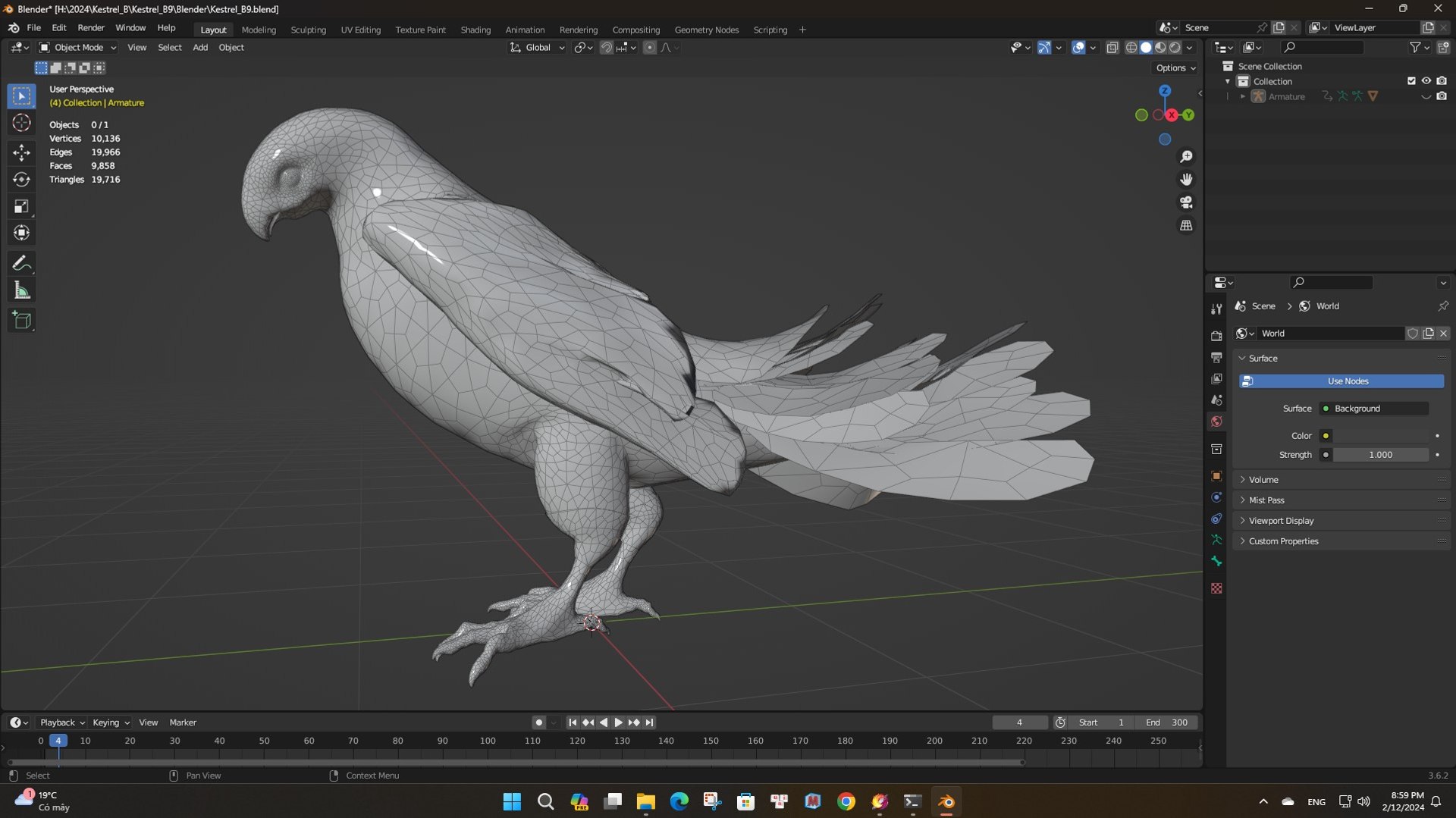Open the Render menu
The width and height of the screenshot is (1456, 818).
(x=91, y=28)
